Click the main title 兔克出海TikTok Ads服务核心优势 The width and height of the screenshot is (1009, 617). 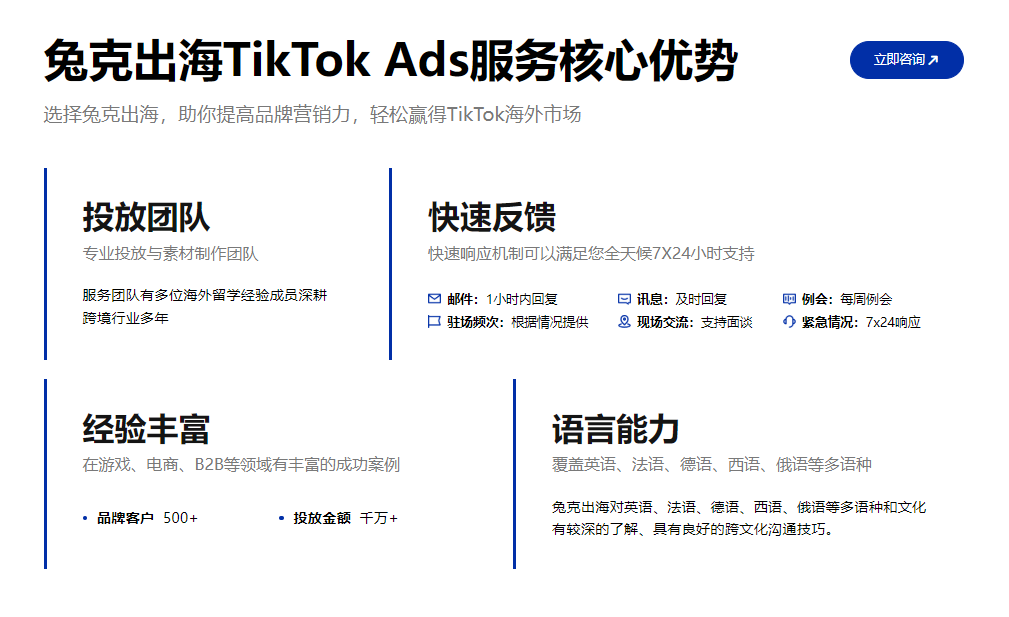click(390, 62)
